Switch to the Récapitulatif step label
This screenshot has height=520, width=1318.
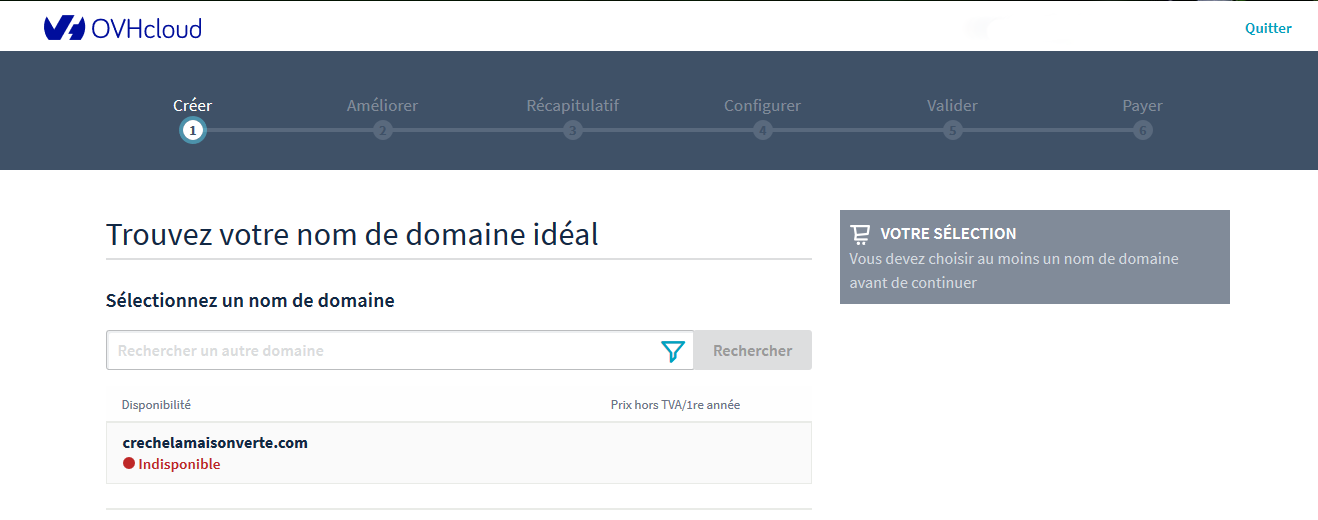pyautogui.click(x=572, y=105)
